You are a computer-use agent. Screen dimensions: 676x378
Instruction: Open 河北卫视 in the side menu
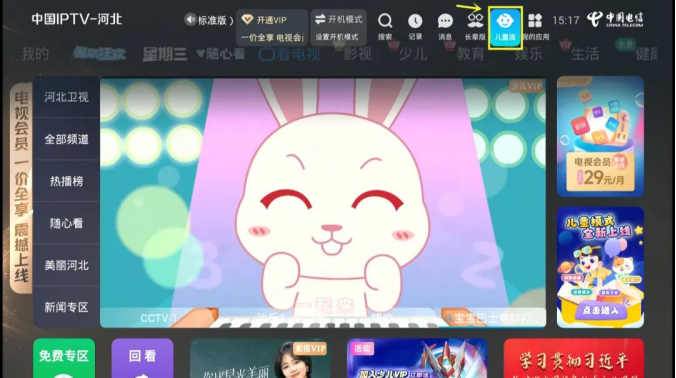pyautogui.click(x=66, y=97)
